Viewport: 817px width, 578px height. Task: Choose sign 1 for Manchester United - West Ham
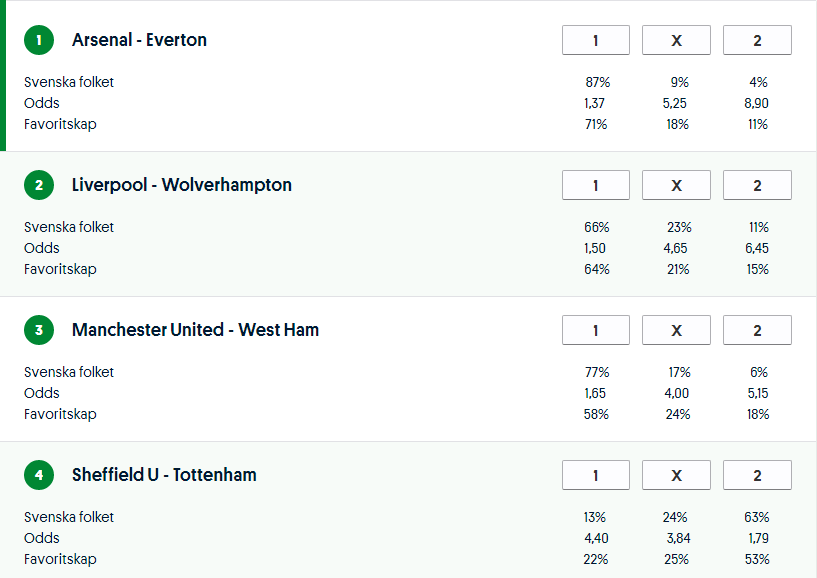click(x=596, y=330)
